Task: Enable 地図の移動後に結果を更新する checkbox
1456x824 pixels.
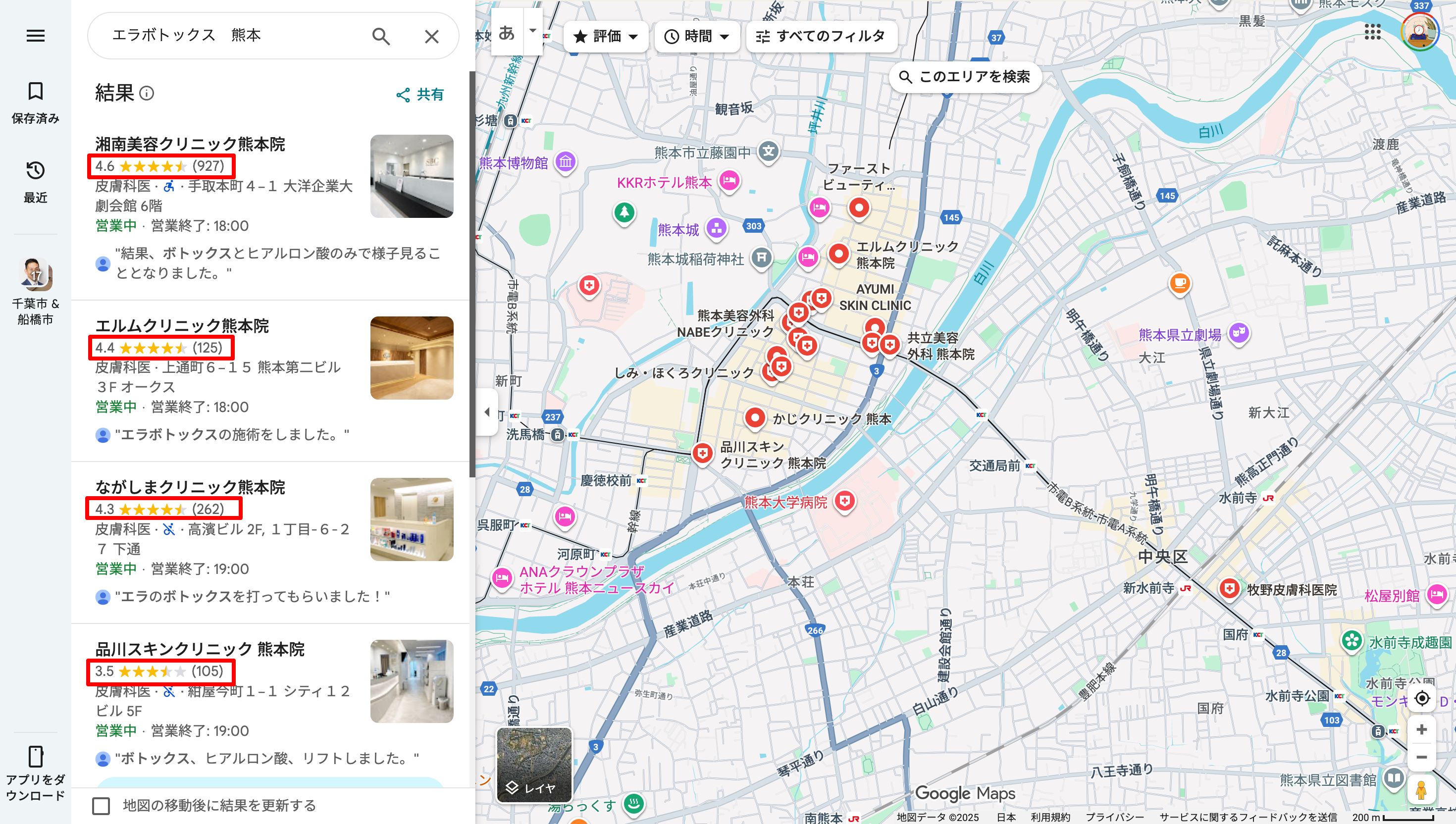Action: coord(101,805)
